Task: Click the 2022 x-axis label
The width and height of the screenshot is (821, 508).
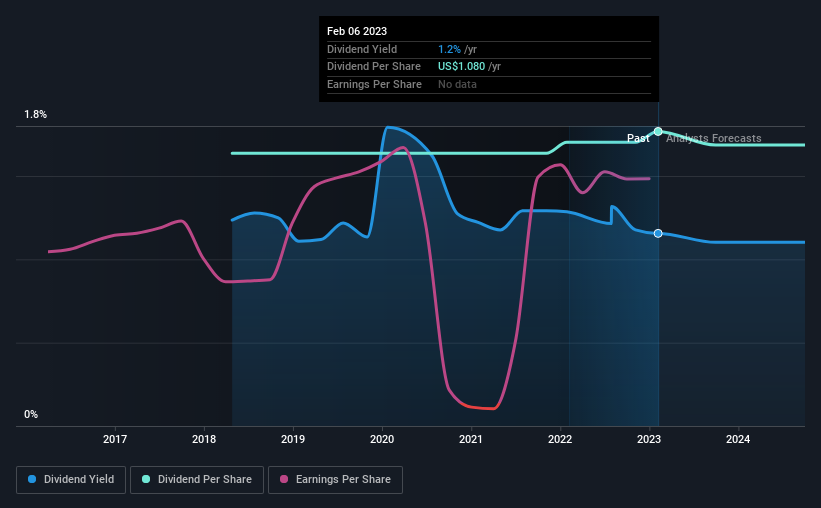Action: coord(560,439)
